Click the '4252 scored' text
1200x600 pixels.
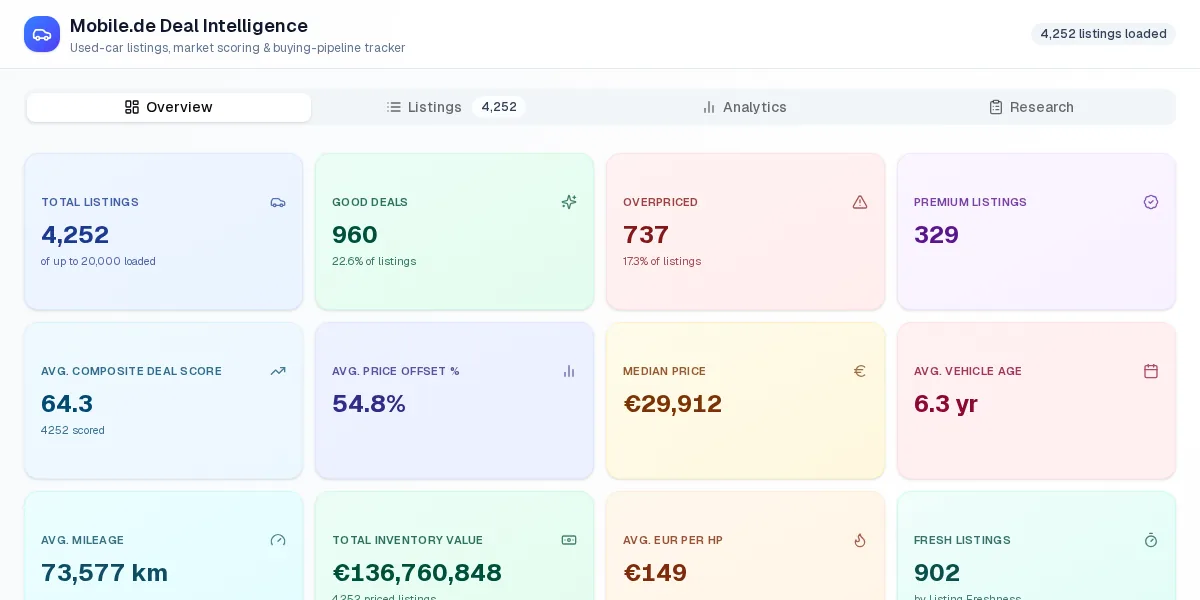[x=73, y=430]
